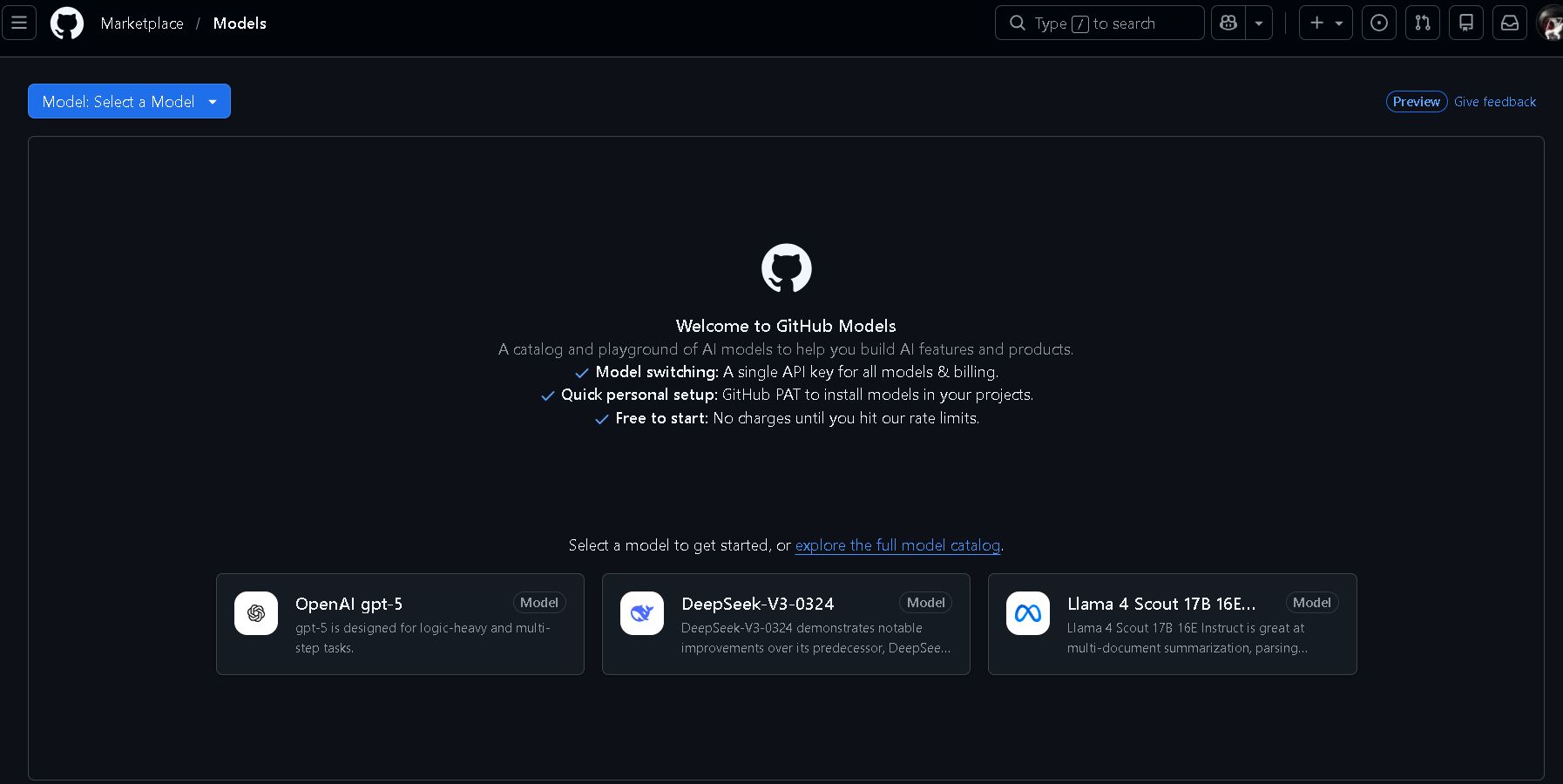Go to GitHub home via Octocat logo
Screen dimensions: 1563x784
point(67,23)
